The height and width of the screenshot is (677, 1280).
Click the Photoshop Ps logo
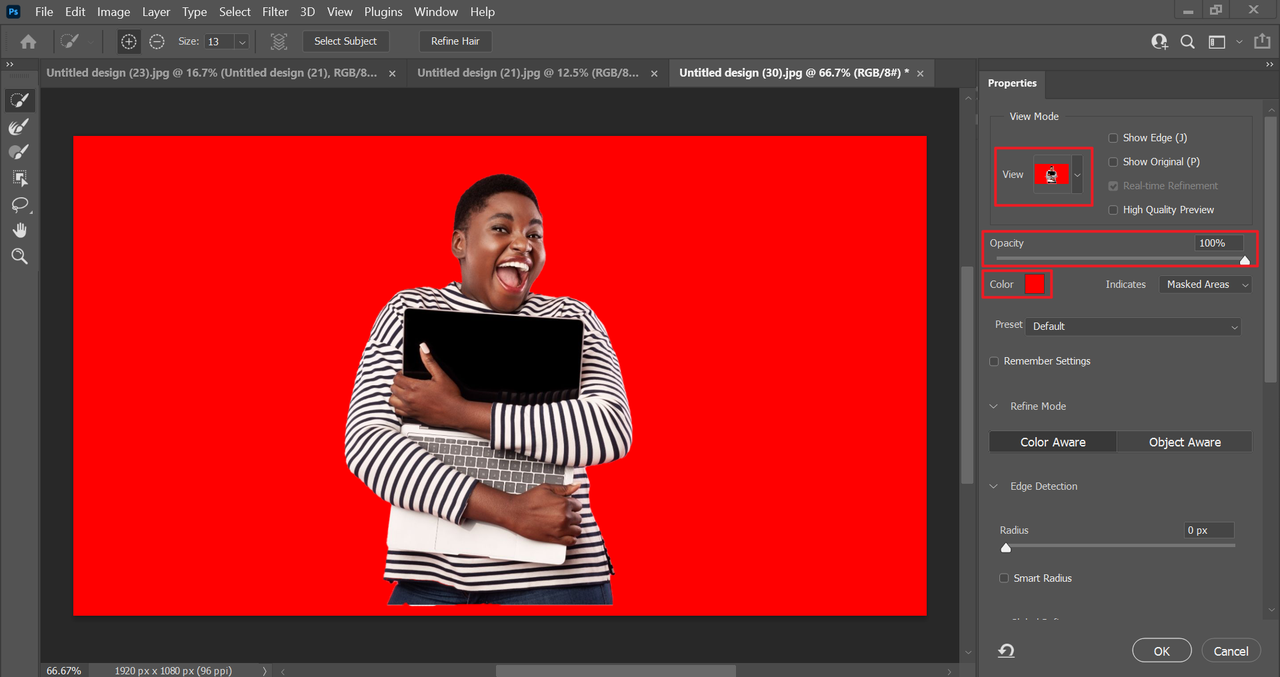14,11
